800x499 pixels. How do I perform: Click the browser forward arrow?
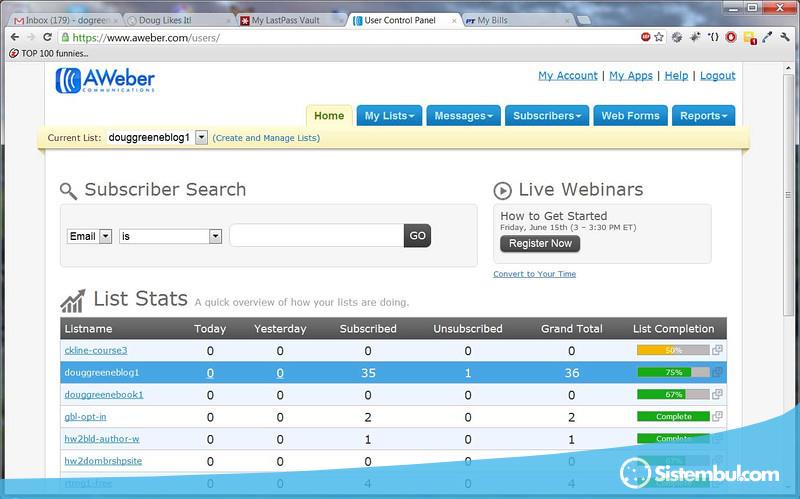pyautogui.click(x=31, y=37)
